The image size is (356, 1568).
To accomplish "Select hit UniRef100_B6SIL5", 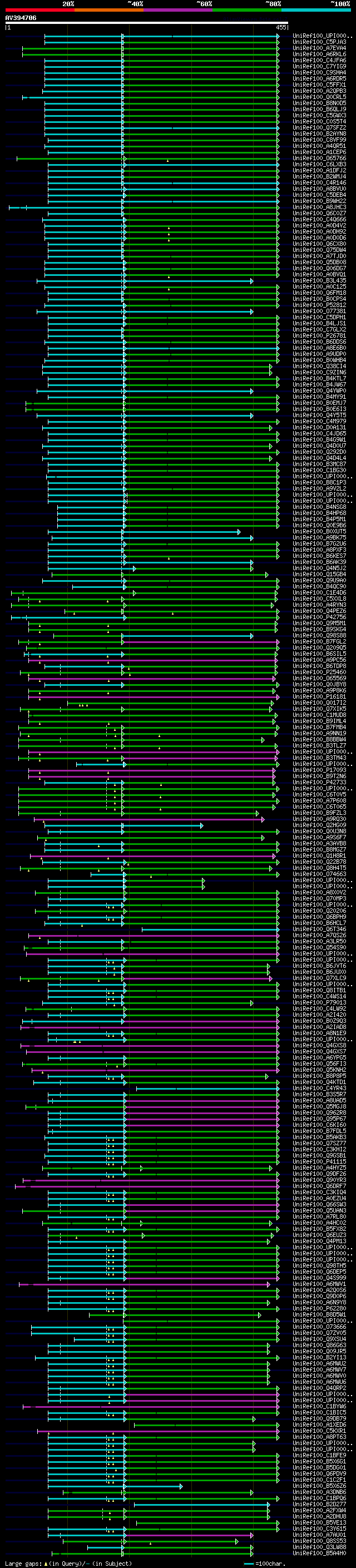I will pos(319,654).
